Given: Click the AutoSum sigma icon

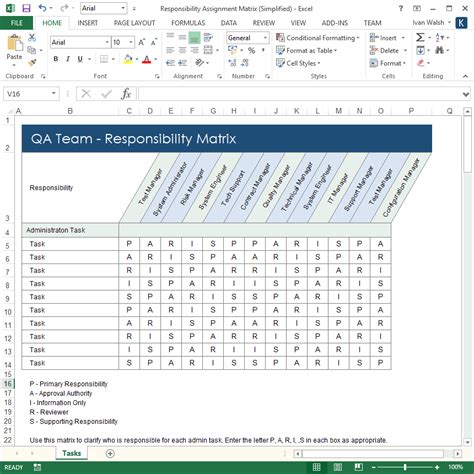Looking at the screenshot, I should tap(420, 37).
